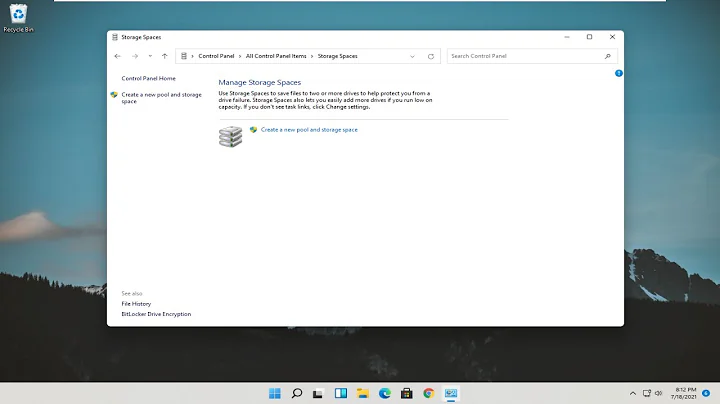The image size is (720, 404).
Task: Open the Widgets panel from taskbar
Action: tap(341, 393)
